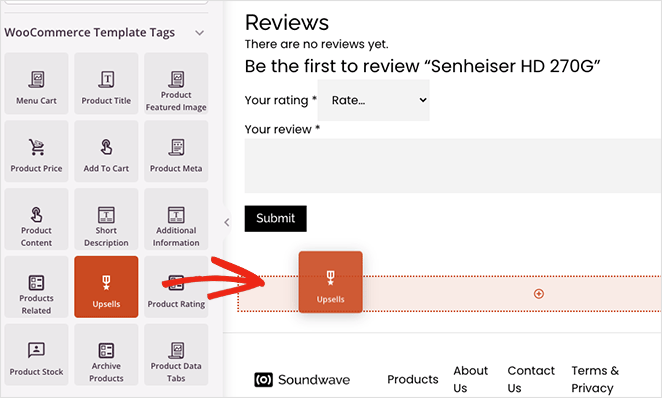
Task: Click the Submit review button
Action: [x=275, y=219]
